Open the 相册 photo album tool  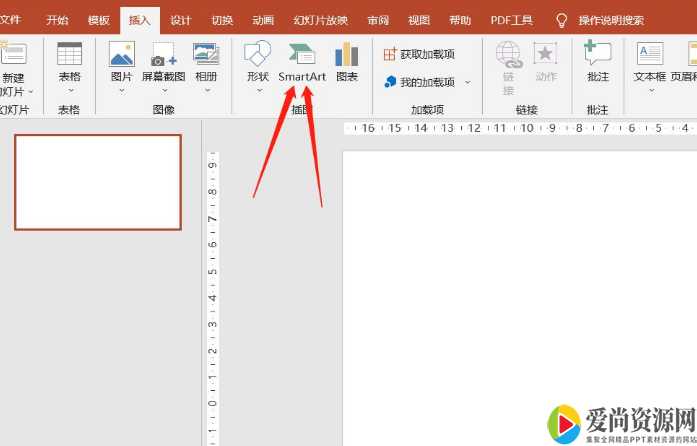206,61
